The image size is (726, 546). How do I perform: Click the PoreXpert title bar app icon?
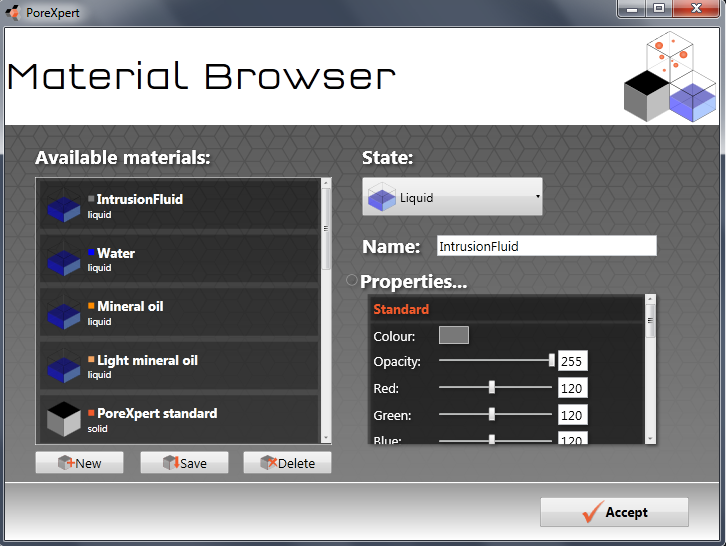click(x=13, y=12)
